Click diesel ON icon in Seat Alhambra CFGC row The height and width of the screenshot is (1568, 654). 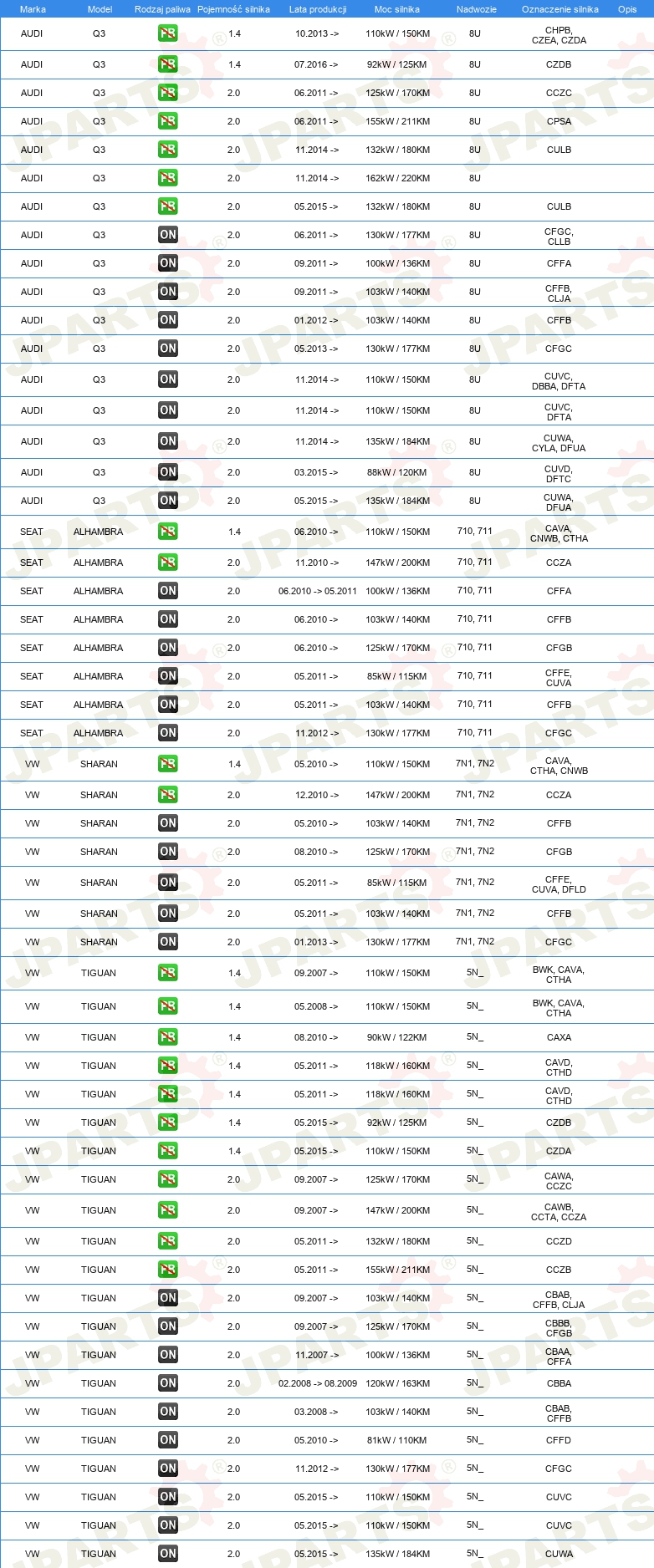coord(168,733)
